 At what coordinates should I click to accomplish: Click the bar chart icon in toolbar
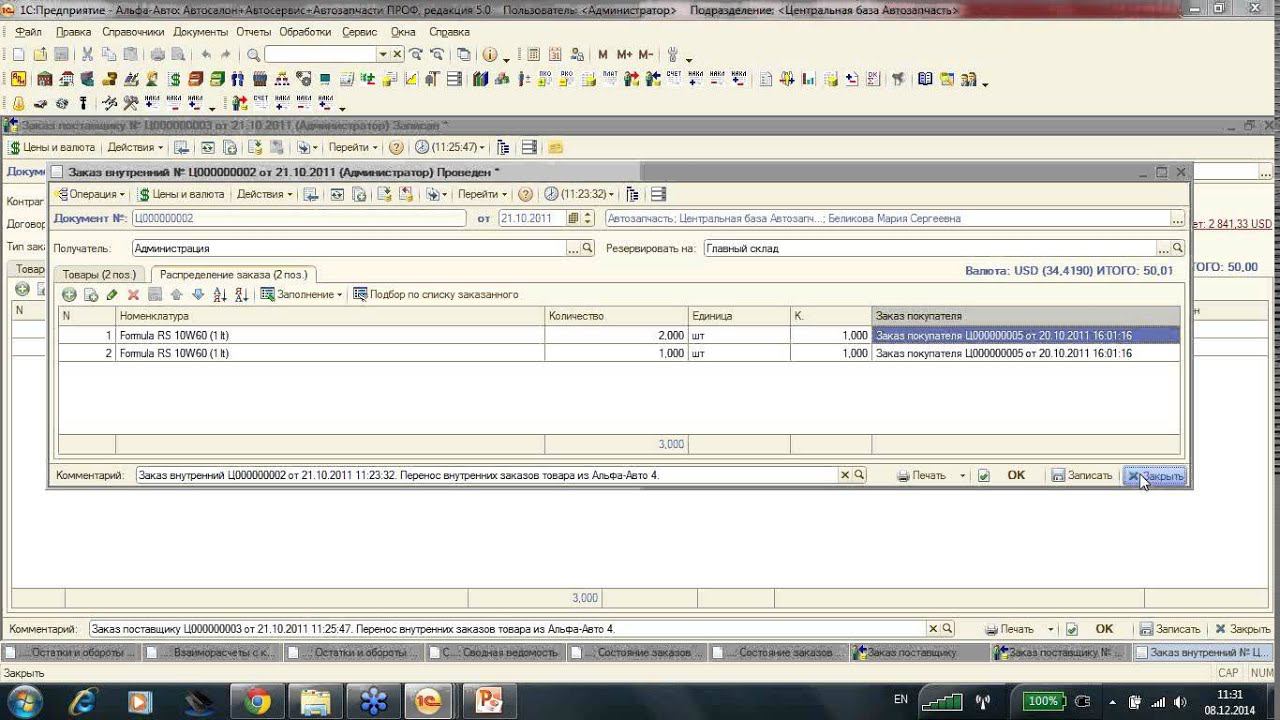coord(808,79)
